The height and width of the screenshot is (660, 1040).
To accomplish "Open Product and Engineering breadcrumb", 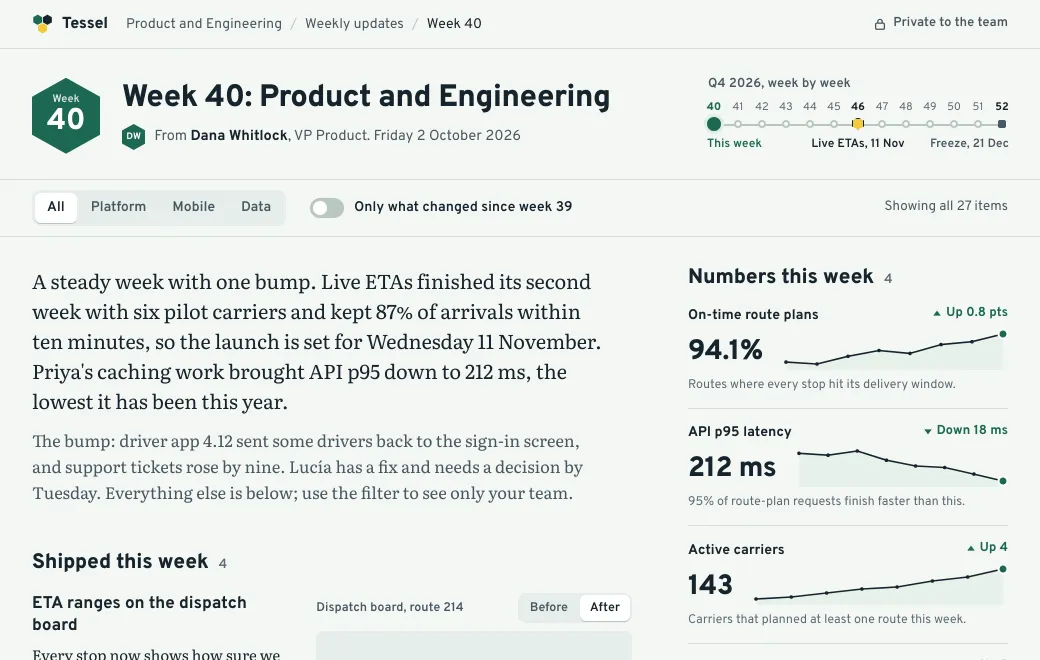I will click(204, 24).
